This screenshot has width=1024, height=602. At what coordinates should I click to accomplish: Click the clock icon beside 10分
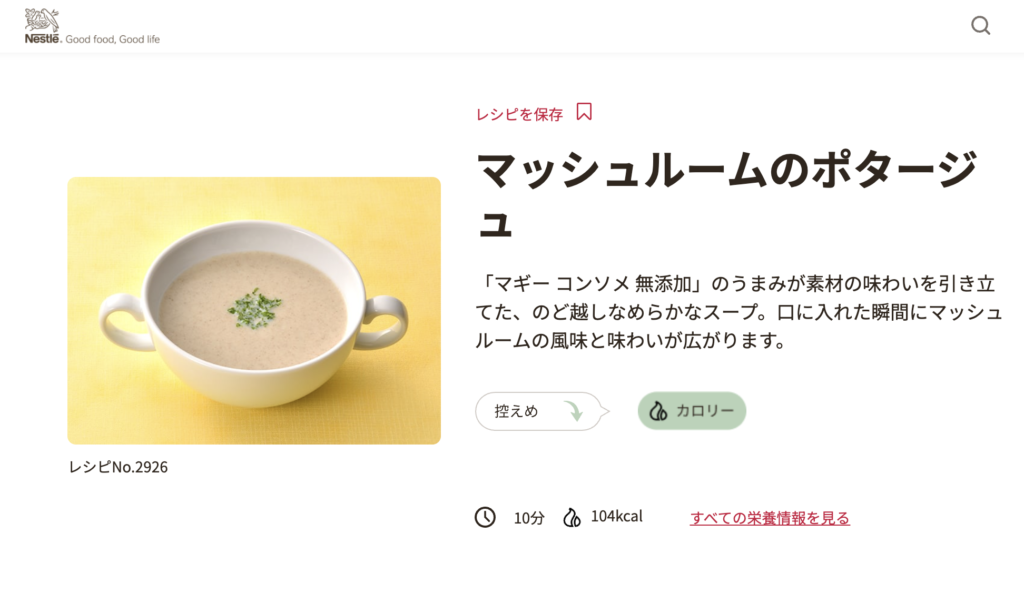click(x=485, y=517)
